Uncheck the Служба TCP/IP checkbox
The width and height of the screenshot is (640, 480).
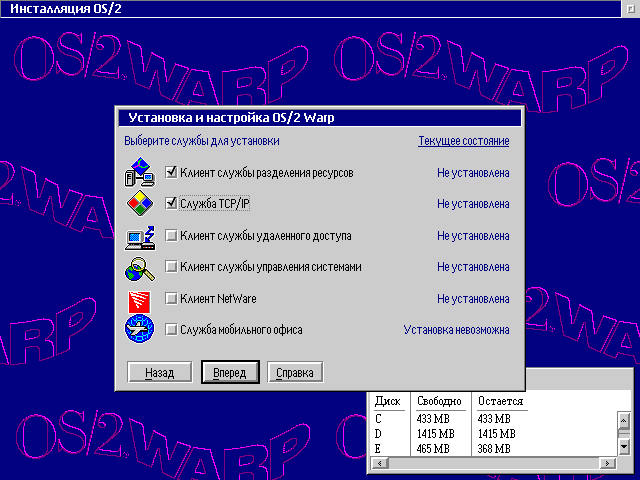pos(171,203)
